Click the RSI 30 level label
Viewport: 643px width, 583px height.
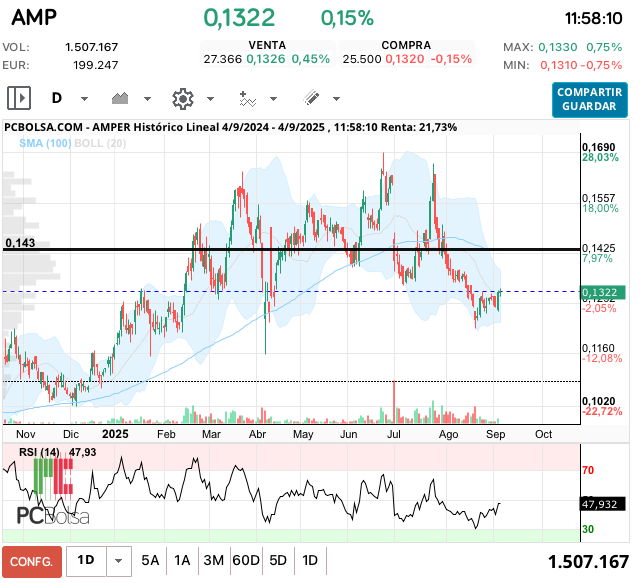(588, 529)
